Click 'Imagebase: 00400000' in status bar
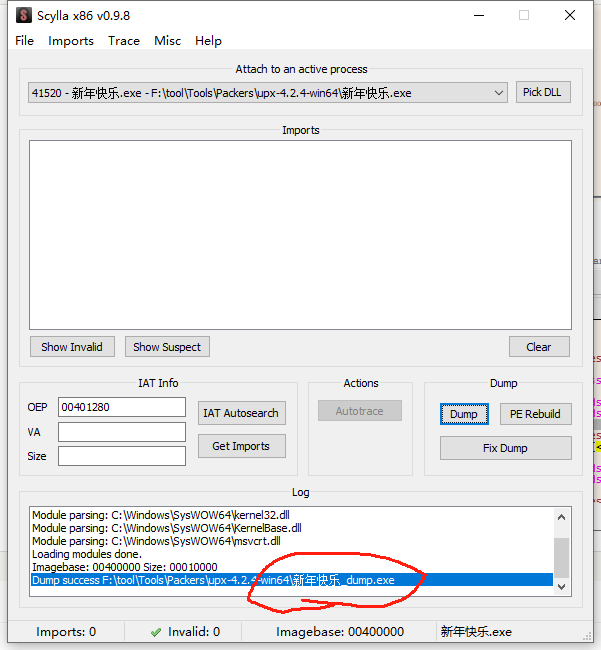Image resolution: width=601 pixels, height=650 pixels. [x=340, y=632]
